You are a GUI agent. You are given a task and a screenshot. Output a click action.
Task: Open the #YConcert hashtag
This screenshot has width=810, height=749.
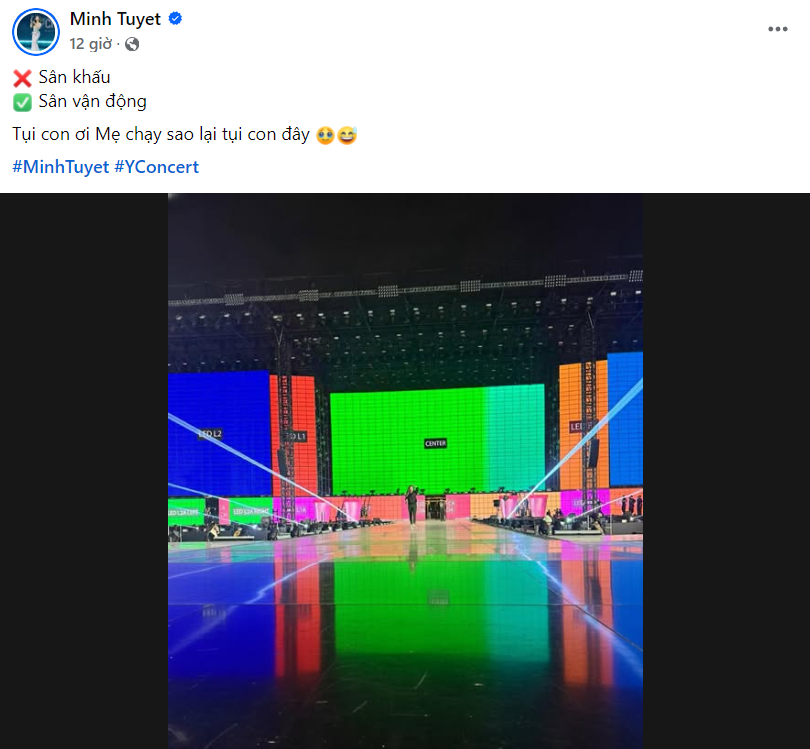156,167
